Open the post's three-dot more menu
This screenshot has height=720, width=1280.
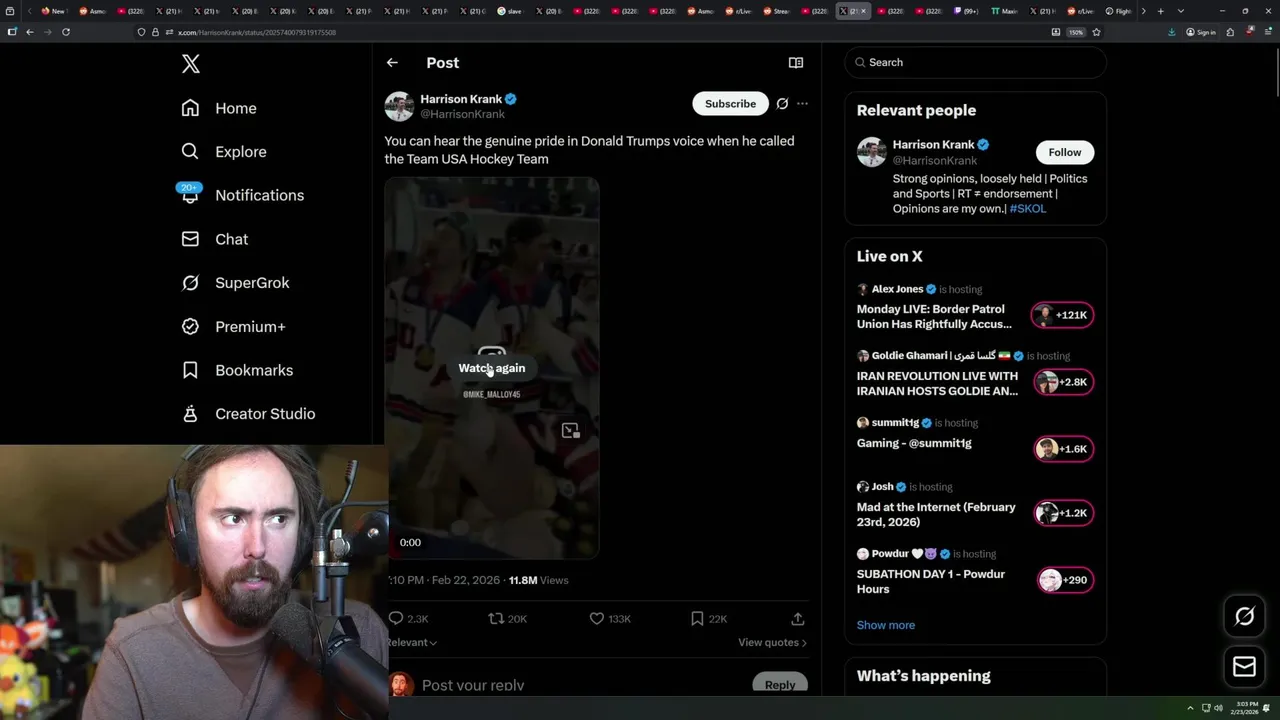802,104
